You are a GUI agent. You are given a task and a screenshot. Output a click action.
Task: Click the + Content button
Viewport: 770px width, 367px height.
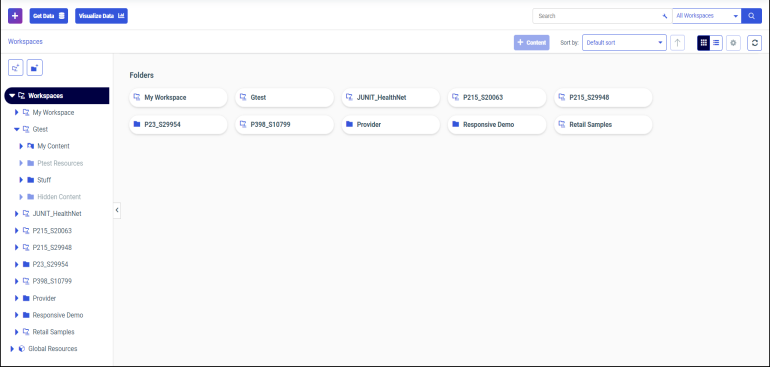click(x=532, y=43)
